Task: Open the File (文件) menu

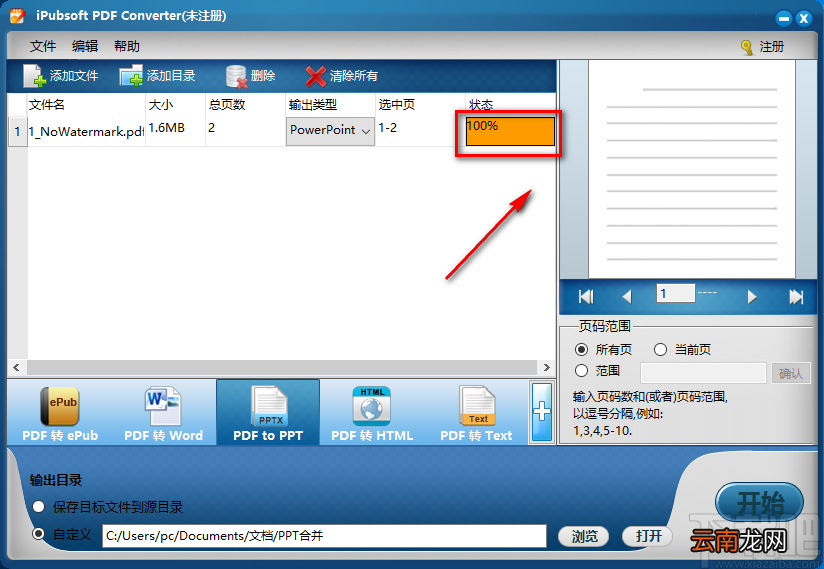Action: click(x=43, y=46)
